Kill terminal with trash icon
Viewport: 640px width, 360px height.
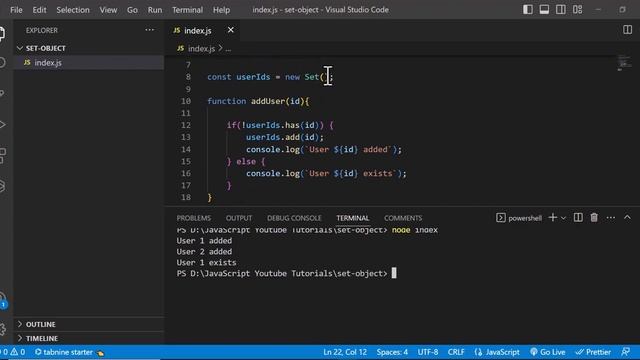point(594,218)
